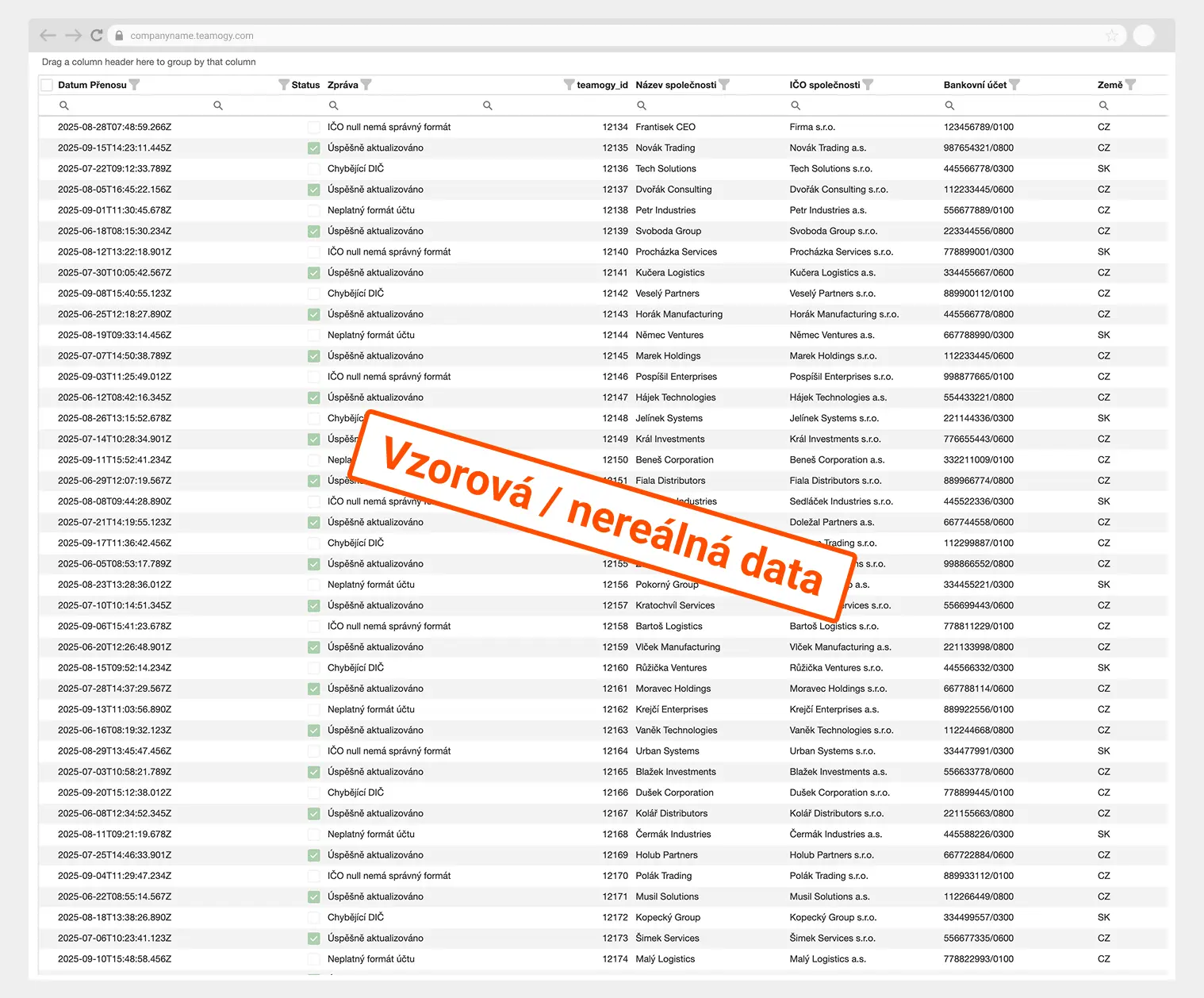Tick the select-all checkbox in the header row
Image resolution: width=1204 pixels, height=998 pixels.
(x=47, y=85)
